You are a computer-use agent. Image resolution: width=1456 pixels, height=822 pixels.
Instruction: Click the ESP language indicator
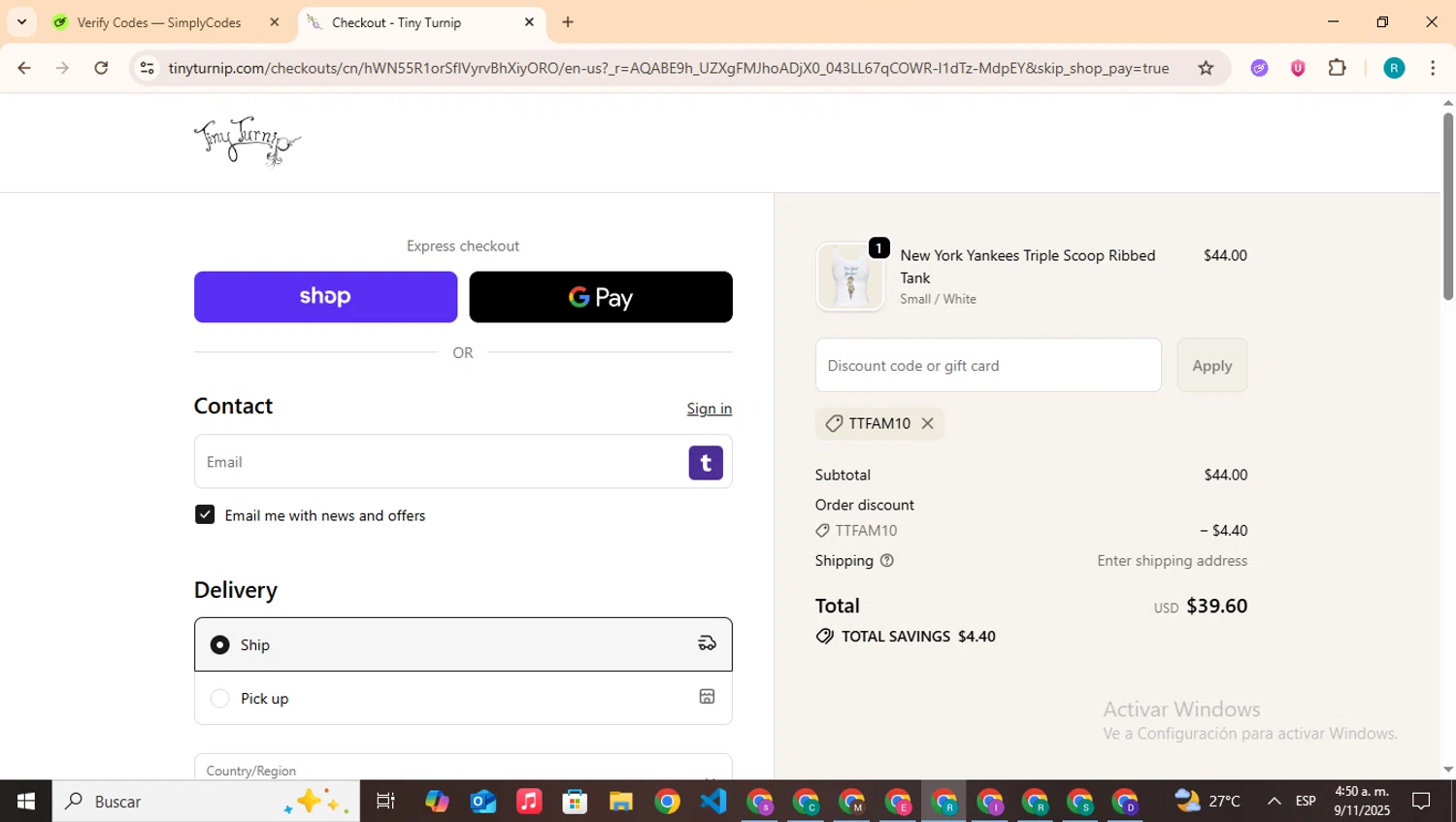pos(1306,802)
